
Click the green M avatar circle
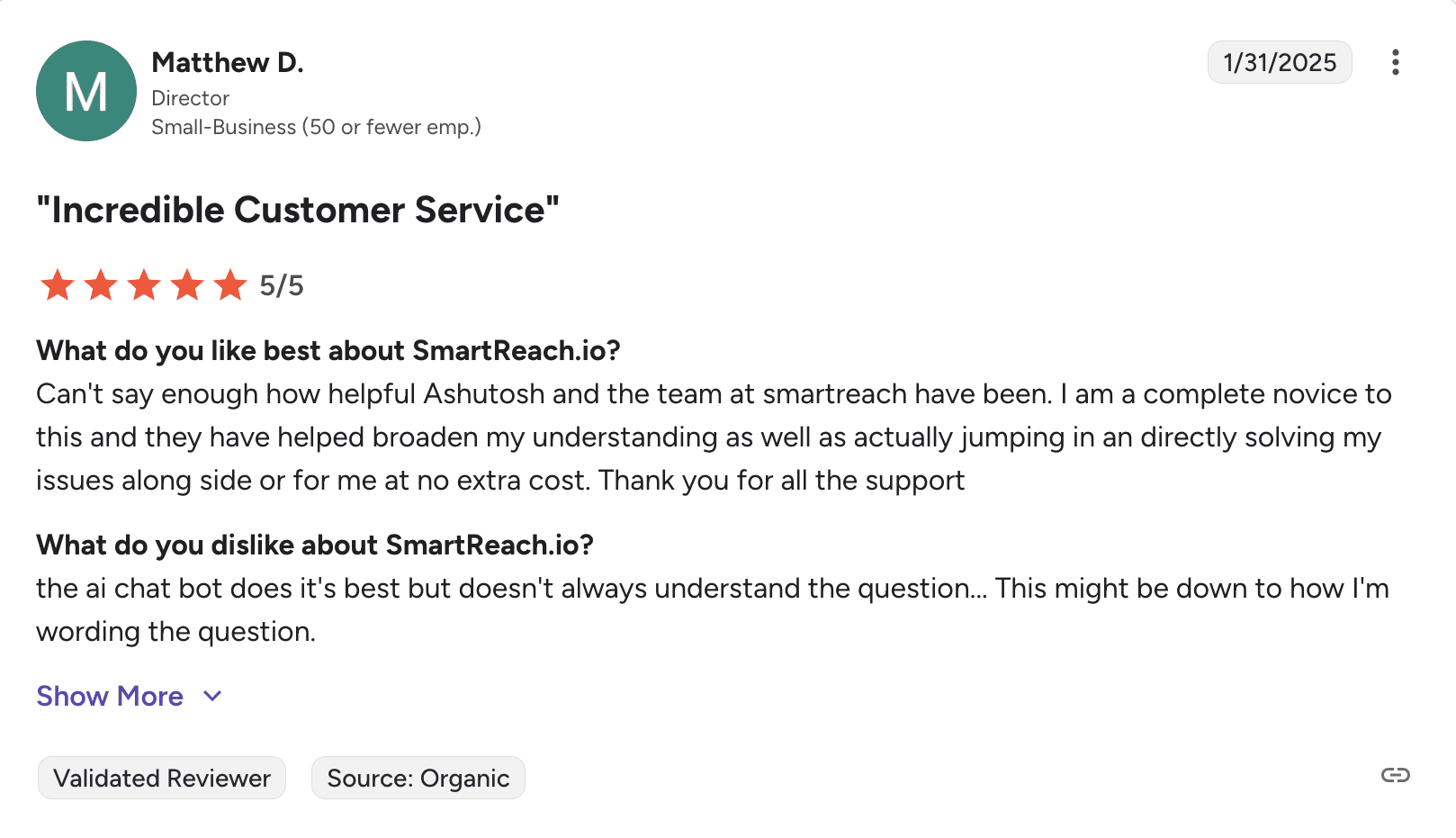[86, 91]
